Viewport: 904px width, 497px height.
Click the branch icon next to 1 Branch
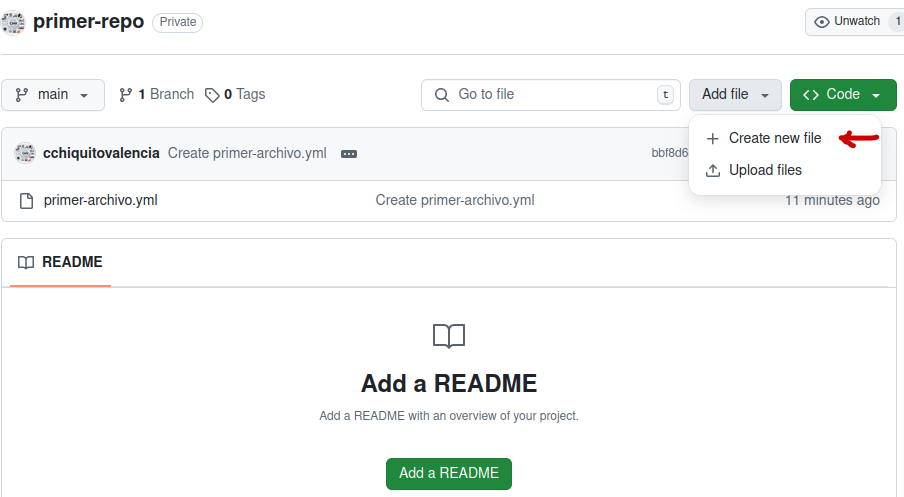pos(125,95)
